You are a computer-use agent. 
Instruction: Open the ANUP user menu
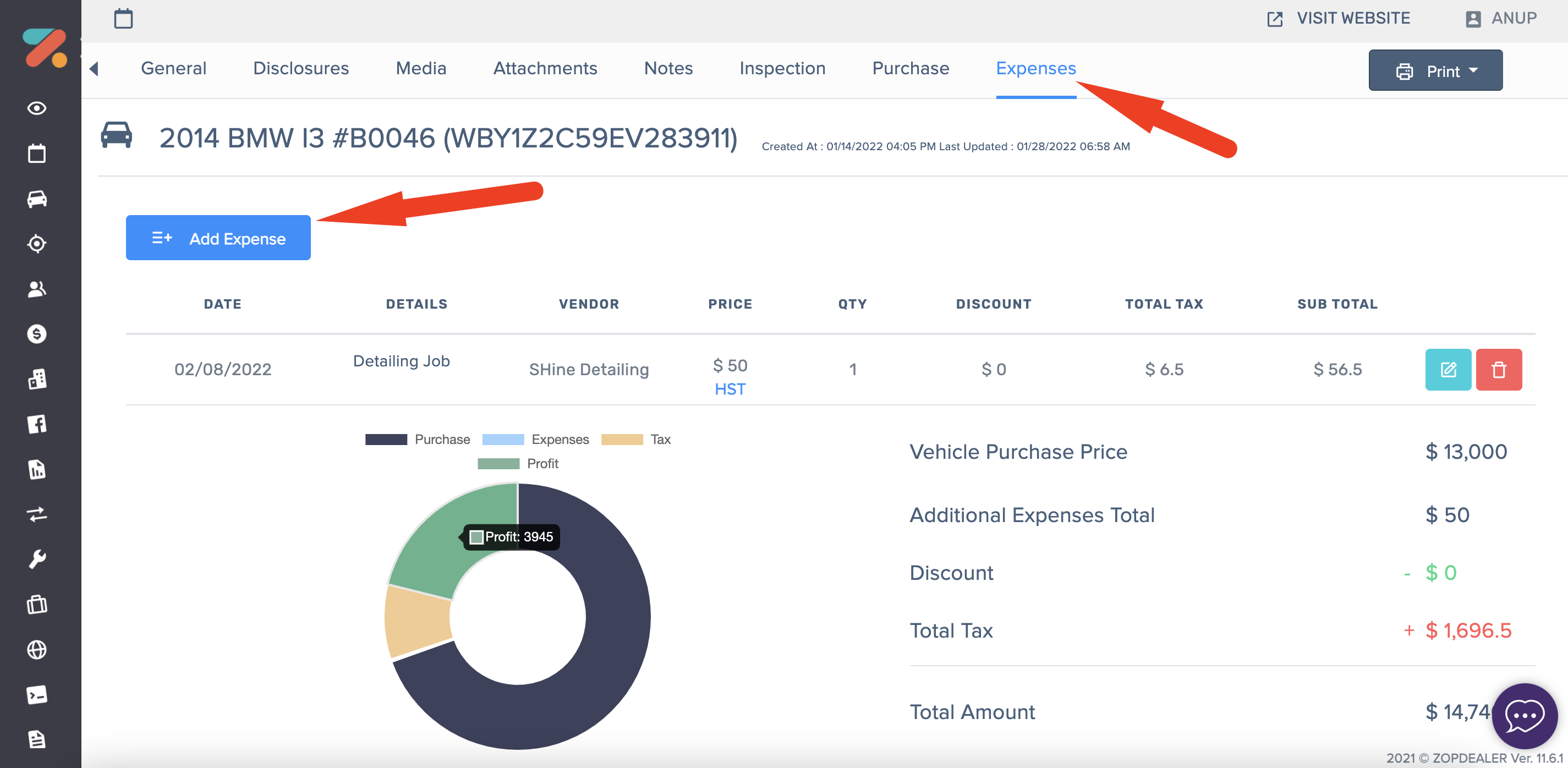pyautogui.click(x=1500, y=18)
